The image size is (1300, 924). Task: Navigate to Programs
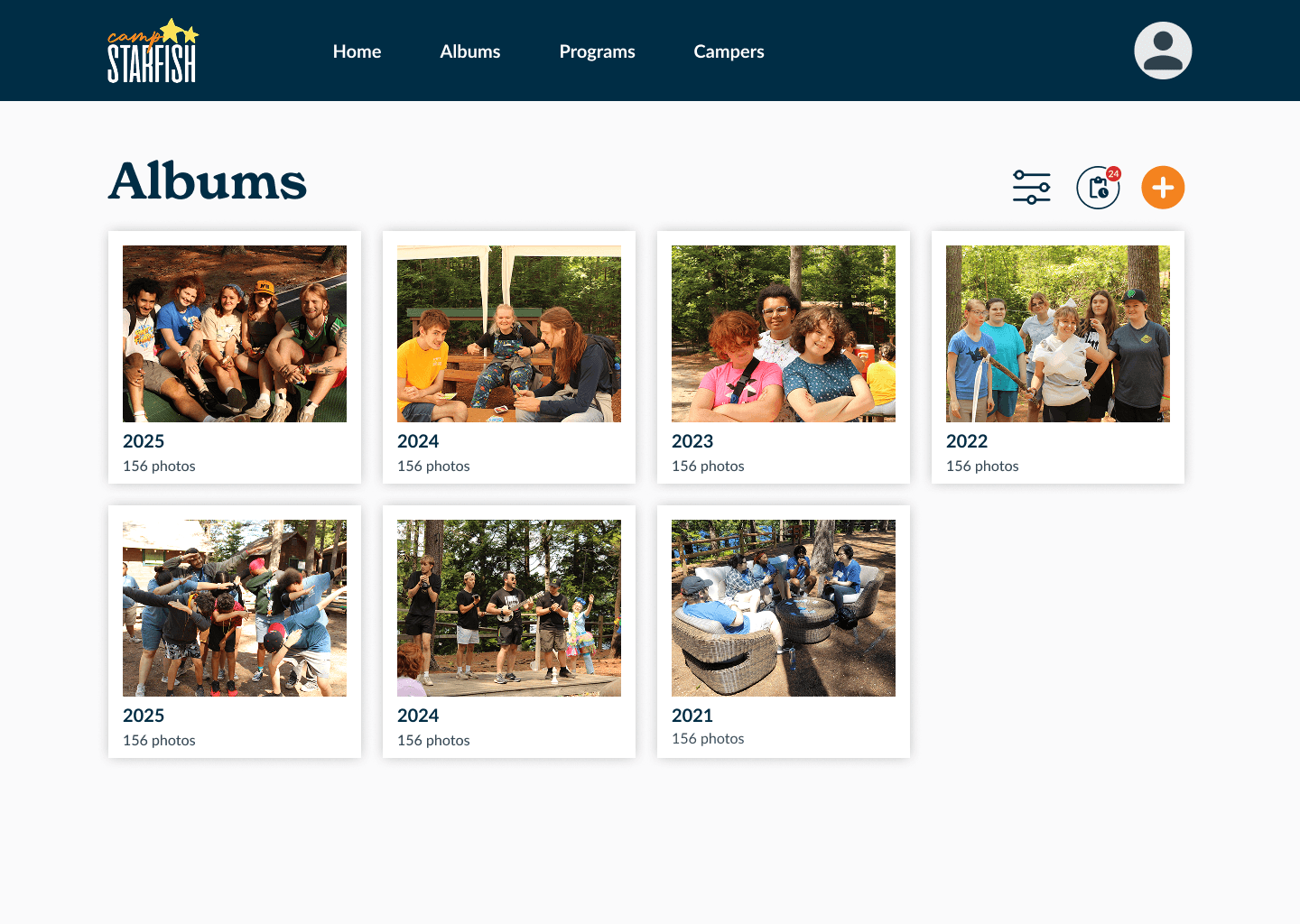pos(597,51)
